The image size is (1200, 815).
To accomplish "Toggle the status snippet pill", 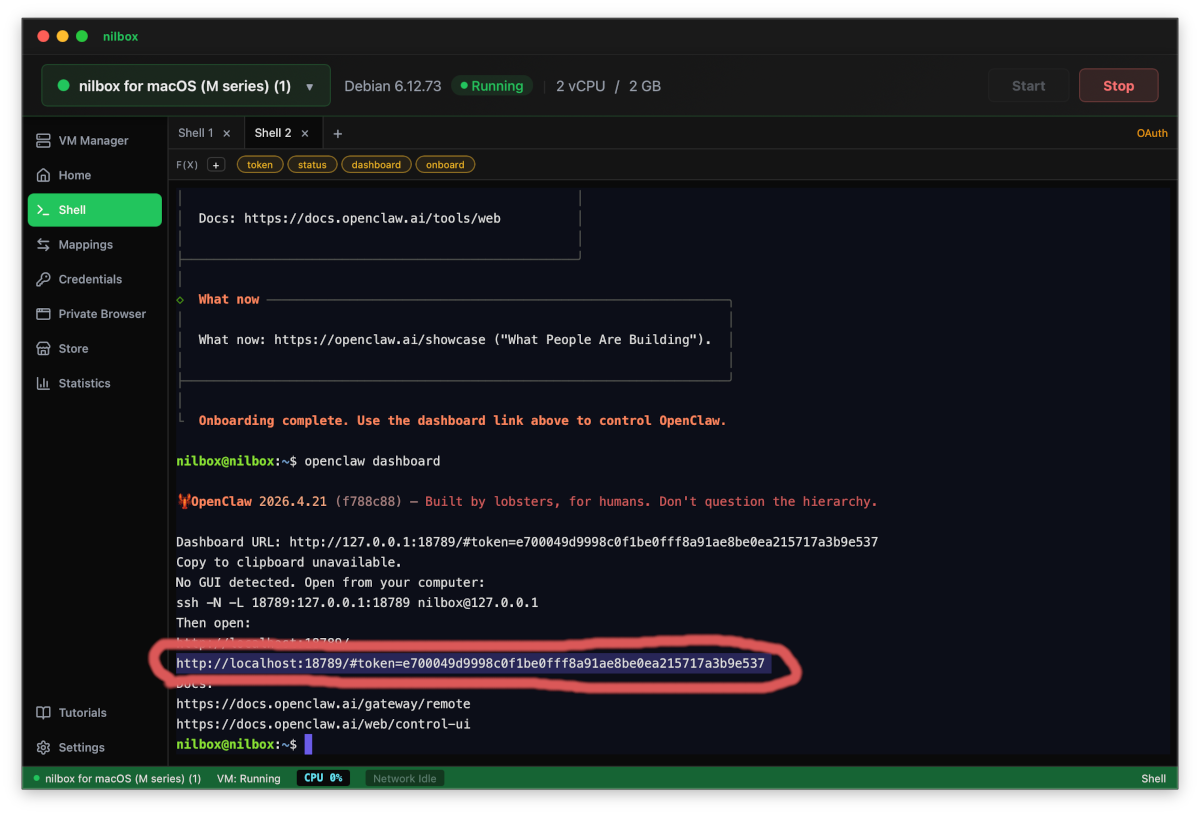I will tap(310, 164).
